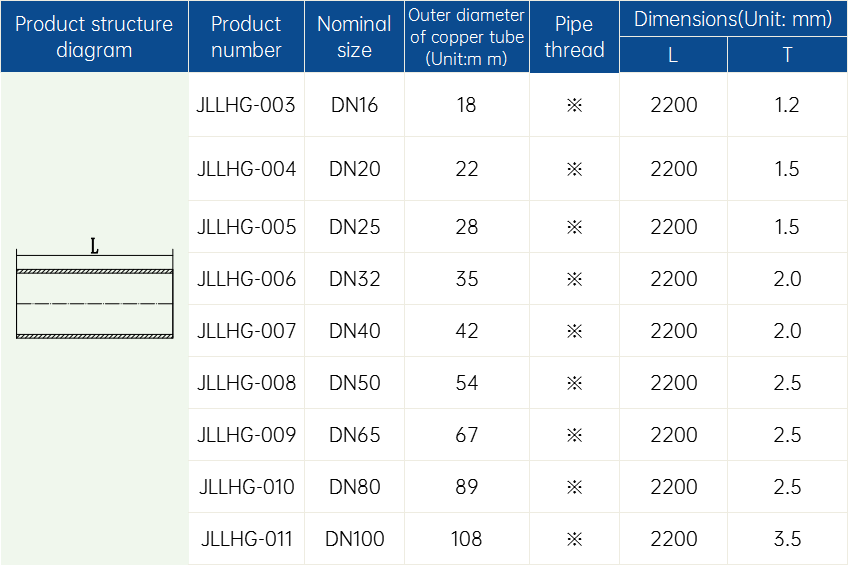Screen dimensions: 848x565
Task: Select the Nominal size column header
Action: click(x=354, y=37)
